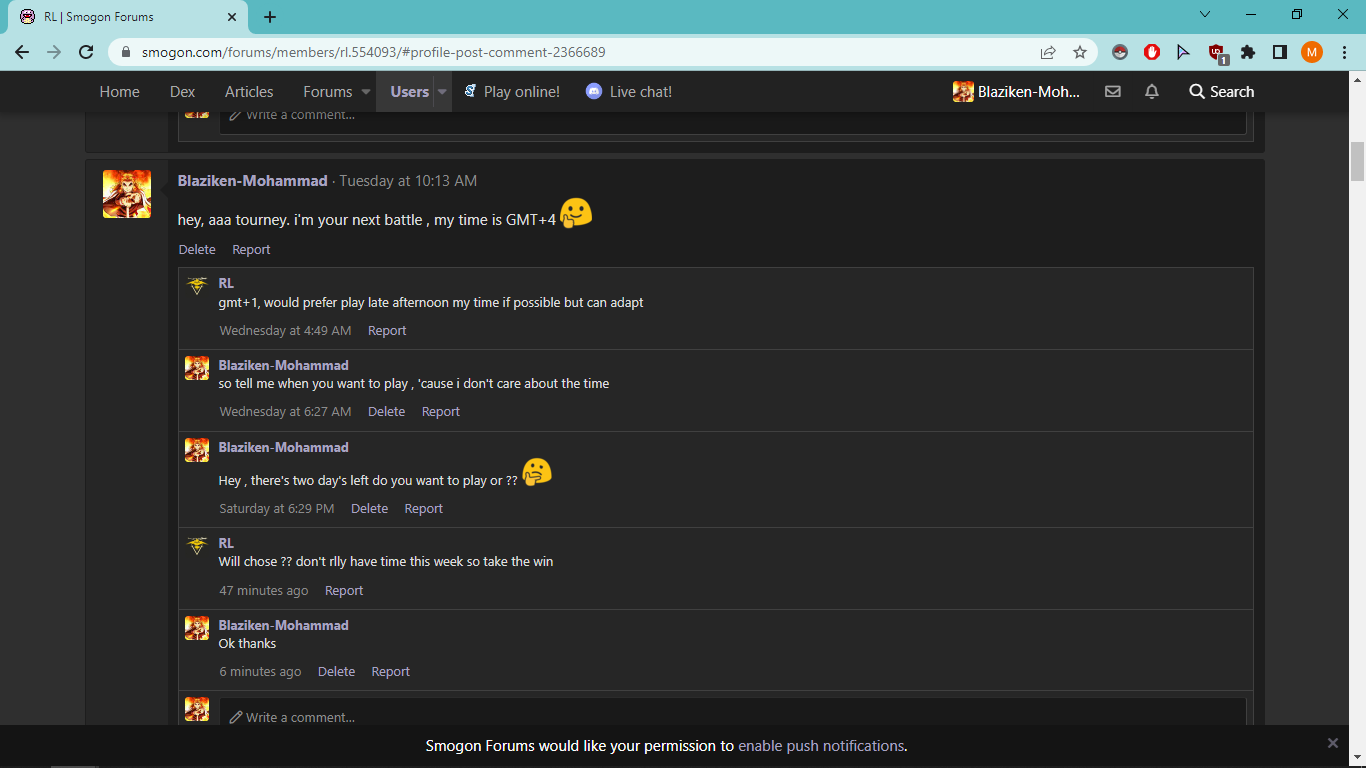Click the 'Saturday at 6:29 PM' timestamp

tap(277, 509)
